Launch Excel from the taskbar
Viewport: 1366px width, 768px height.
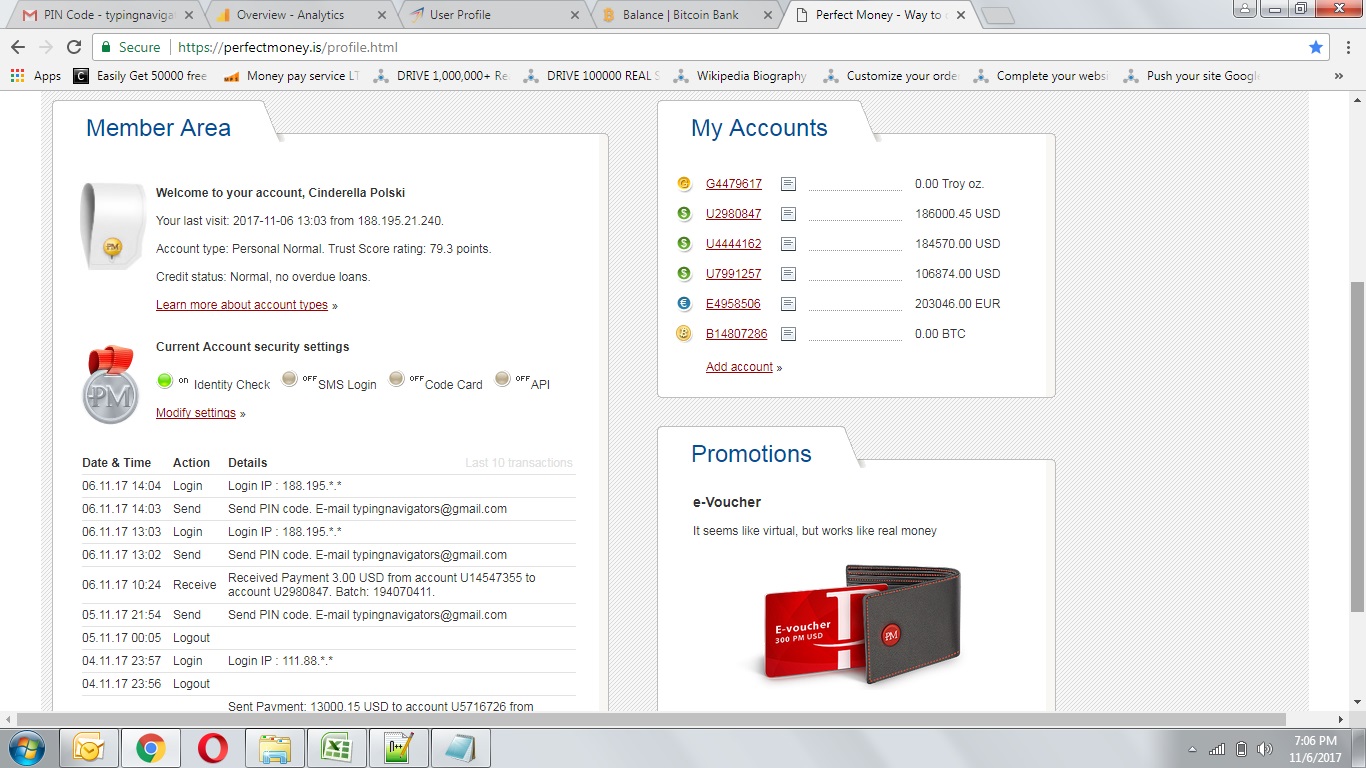336,748
